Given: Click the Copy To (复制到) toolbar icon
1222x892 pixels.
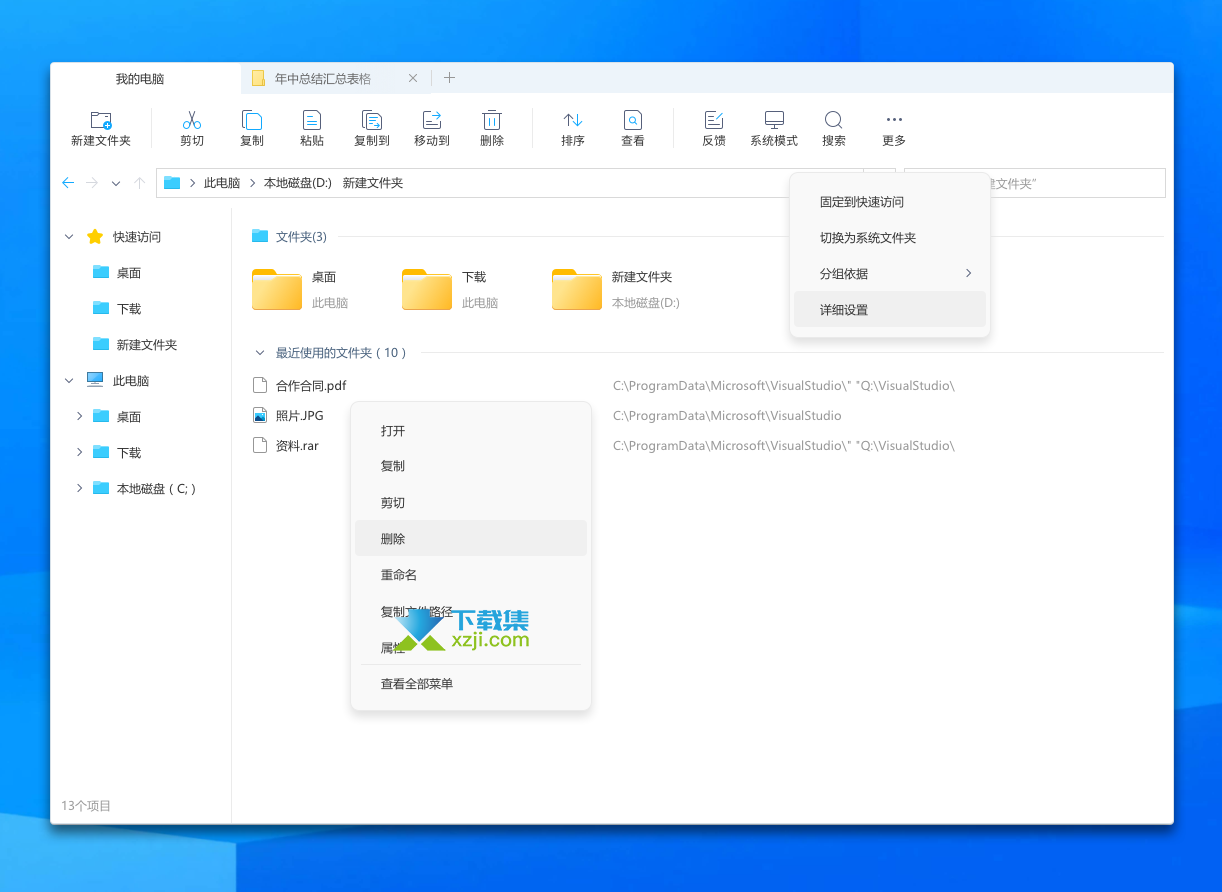Looking at the screenshot, I should (x=372, y=121).
